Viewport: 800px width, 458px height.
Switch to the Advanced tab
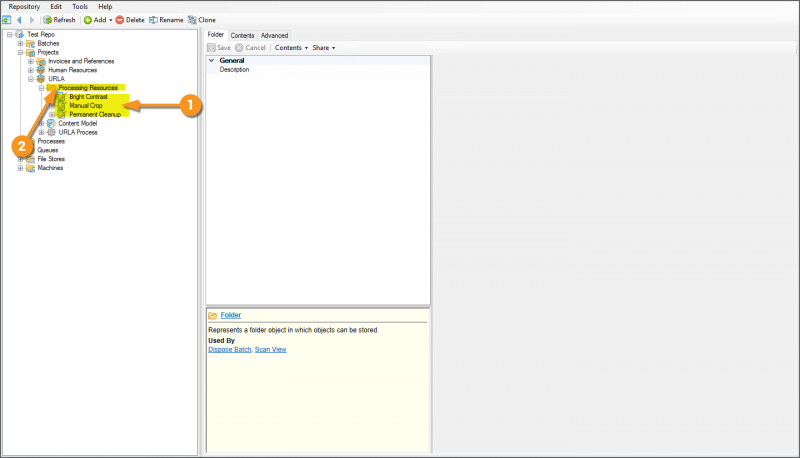point(274,35)
